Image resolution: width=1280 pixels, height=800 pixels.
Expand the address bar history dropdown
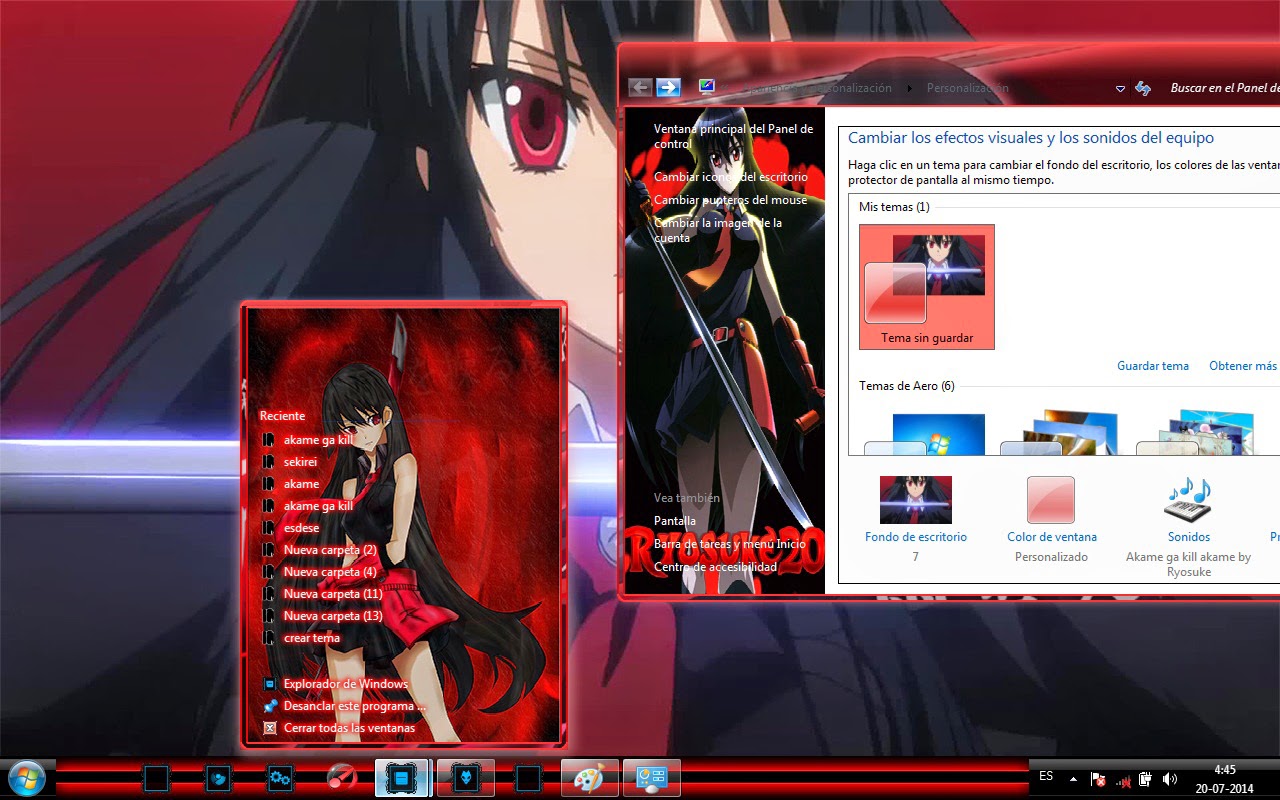[x=1120, y=88]
